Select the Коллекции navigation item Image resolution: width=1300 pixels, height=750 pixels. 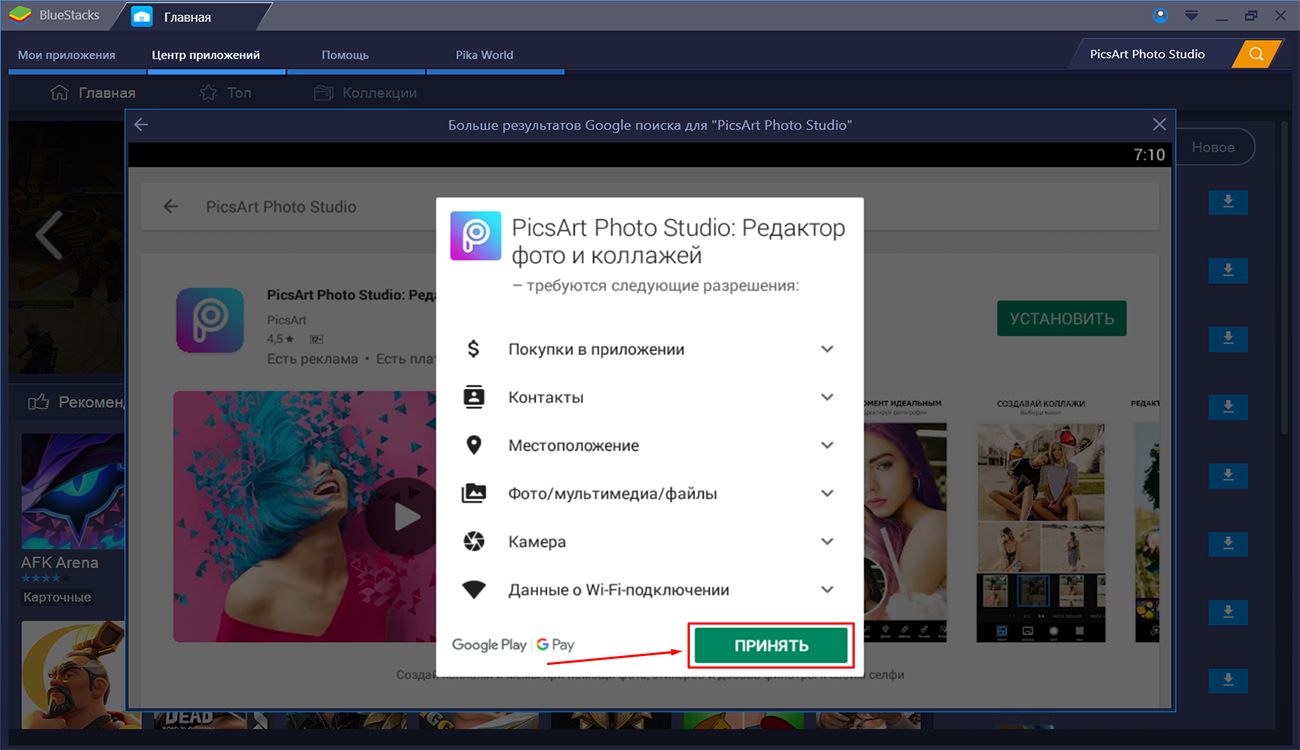click(x=365, y=93)
